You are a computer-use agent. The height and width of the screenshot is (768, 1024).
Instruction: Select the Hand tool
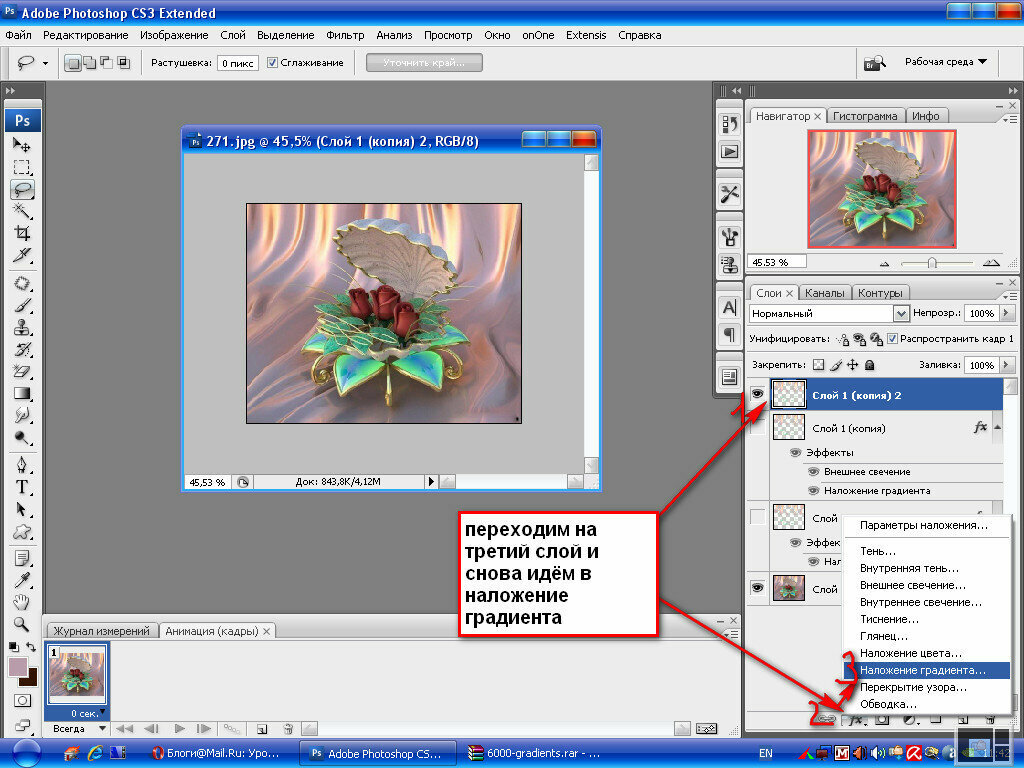(x=22, y=602)
